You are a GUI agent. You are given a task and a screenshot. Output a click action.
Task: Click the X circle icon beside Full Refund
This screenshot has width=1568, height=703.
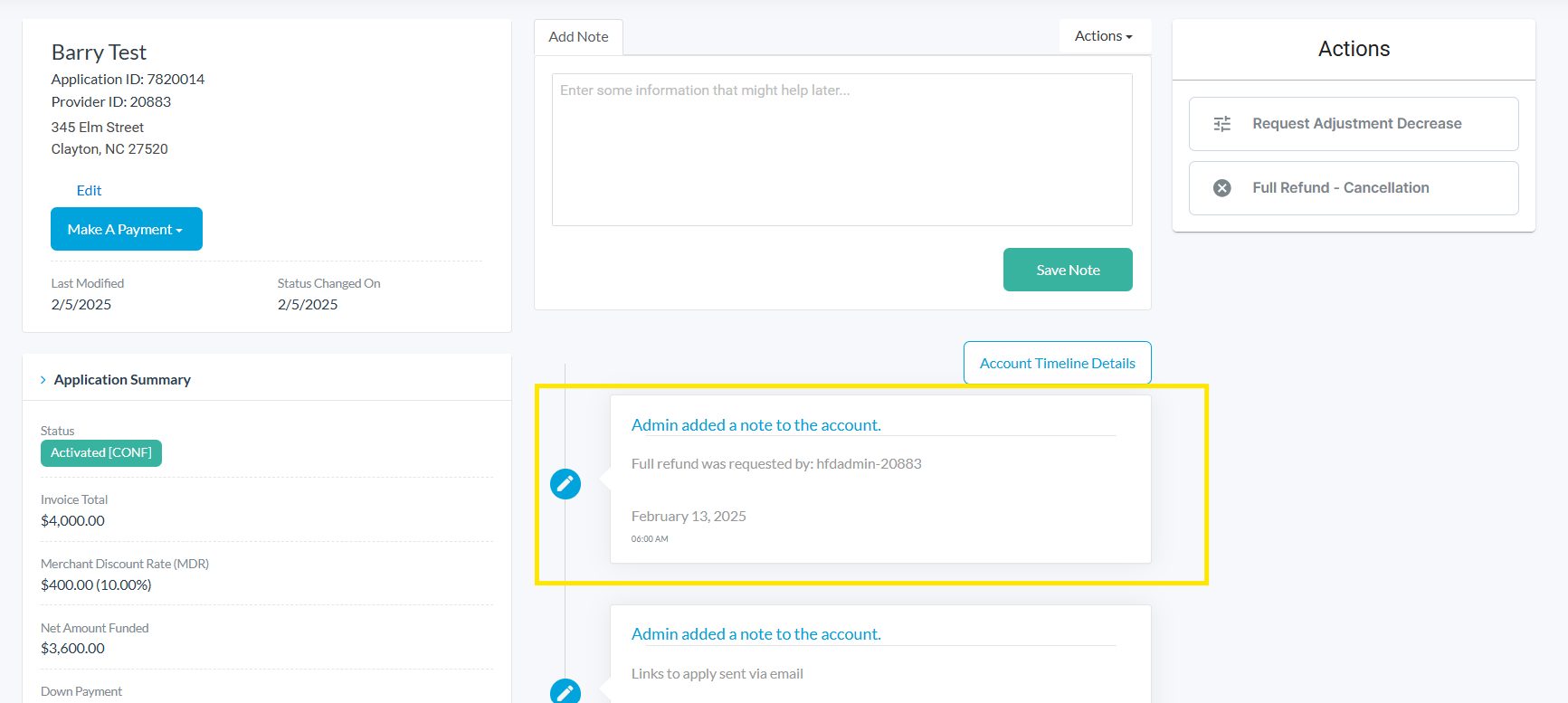point(1221,188)
